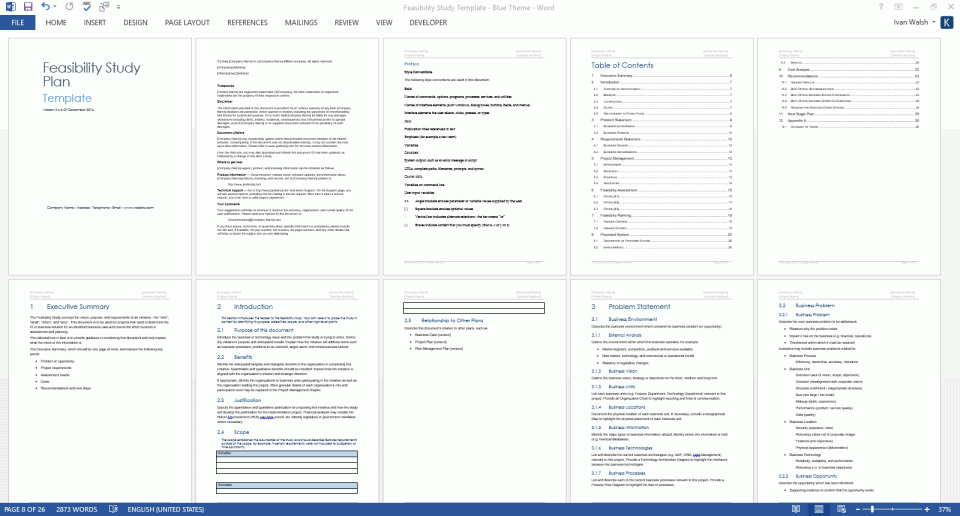Click PAGE 8 OF 26 status indicator
This screenshot has width=960, height=516.
(x=24, y=509)
